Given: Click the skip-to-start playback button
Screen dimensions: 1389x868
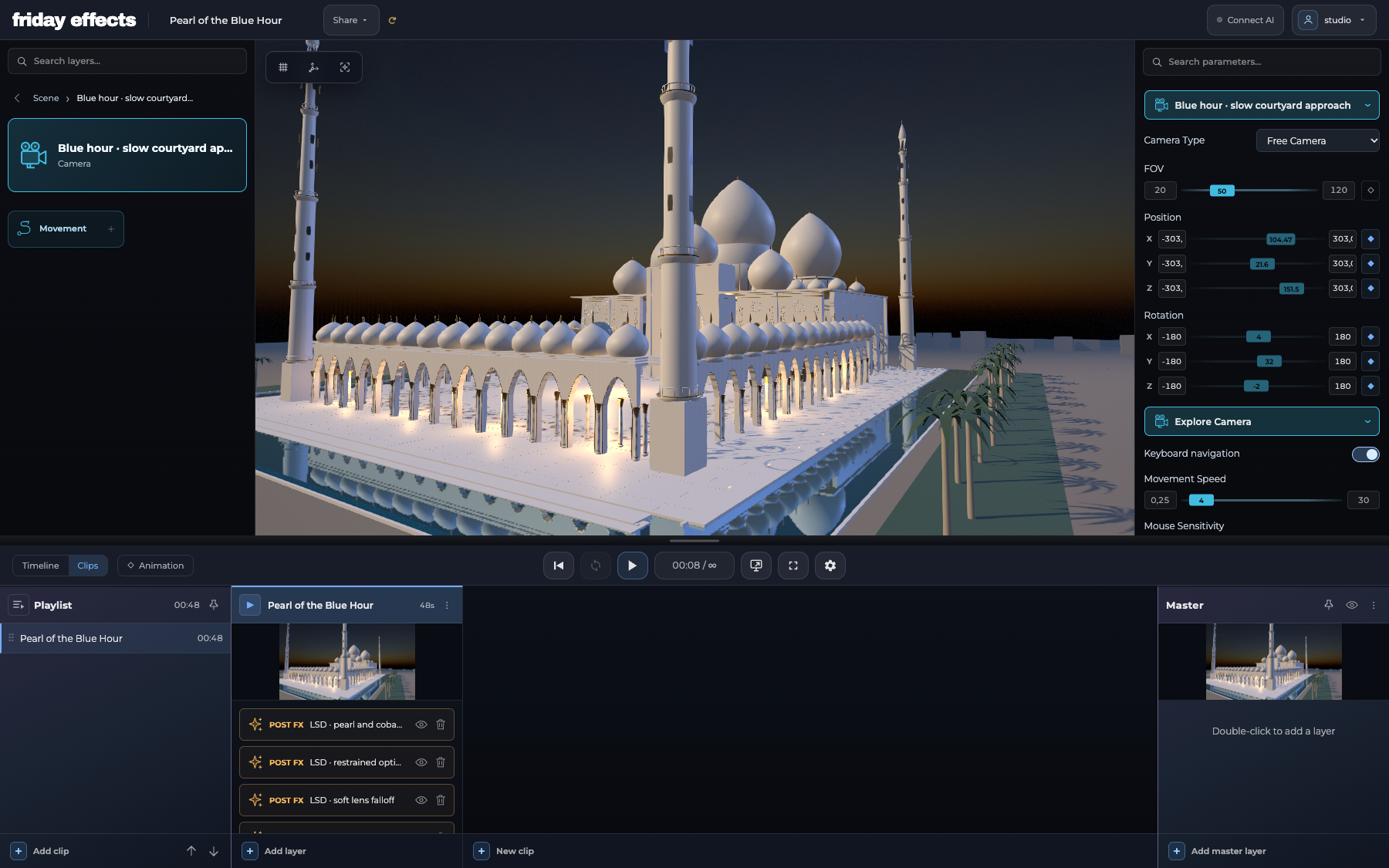Looking at the screenshot, I should click(x=559, y=566).
